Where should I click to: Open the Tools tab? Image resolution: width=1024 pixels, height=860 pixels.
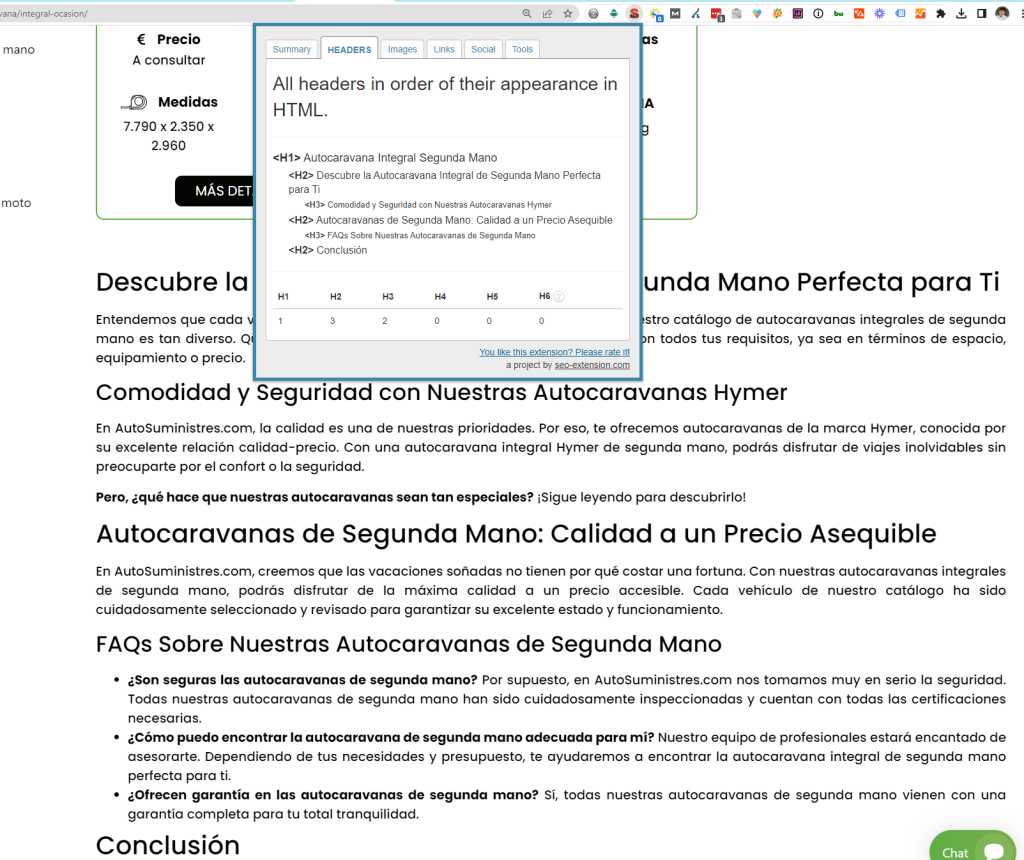click(522, 49)
